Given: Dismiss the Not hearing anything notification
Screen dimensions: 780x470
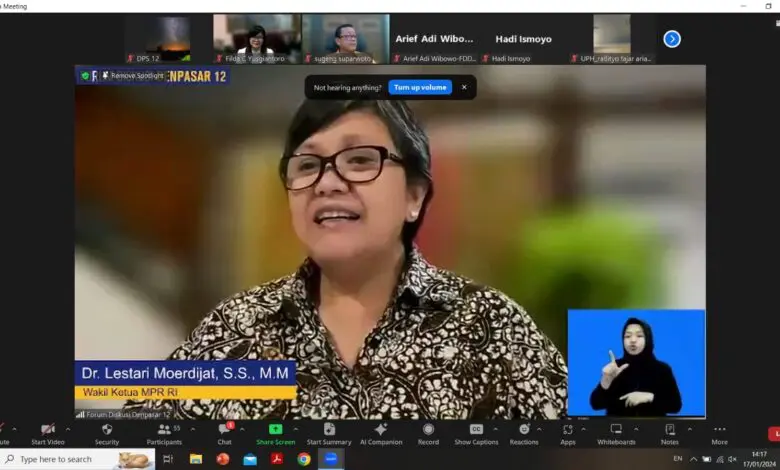Looking at the screenshot, I should coord(464,88).
